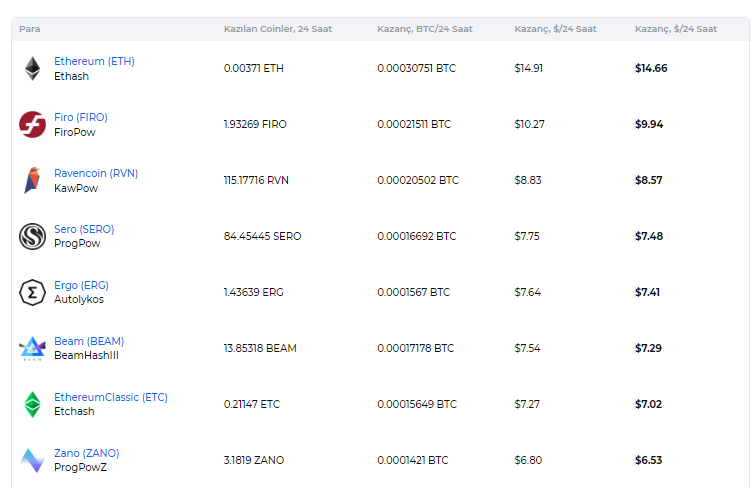Click the $6.80 earnings value
Screen dimensions: 755x488
[x=528, y=460]
